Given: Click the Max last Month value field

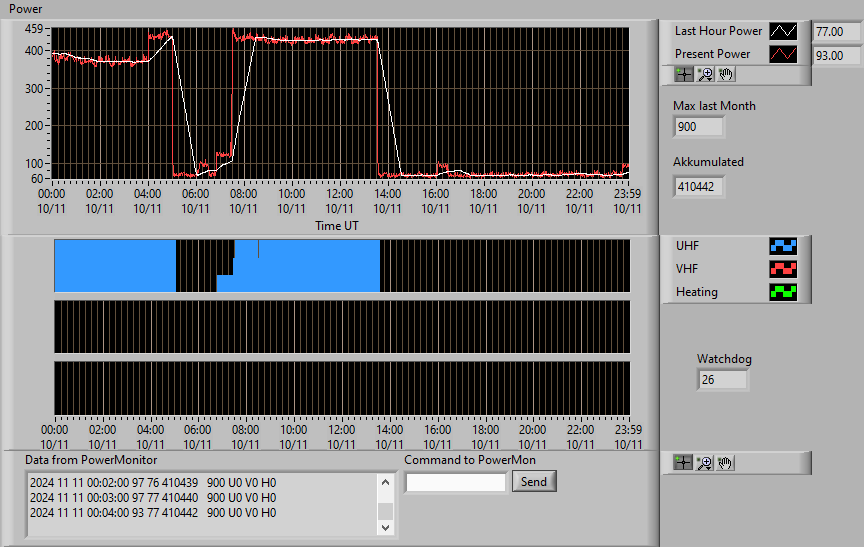Looking at the screenshot, I should pos(698,127).
